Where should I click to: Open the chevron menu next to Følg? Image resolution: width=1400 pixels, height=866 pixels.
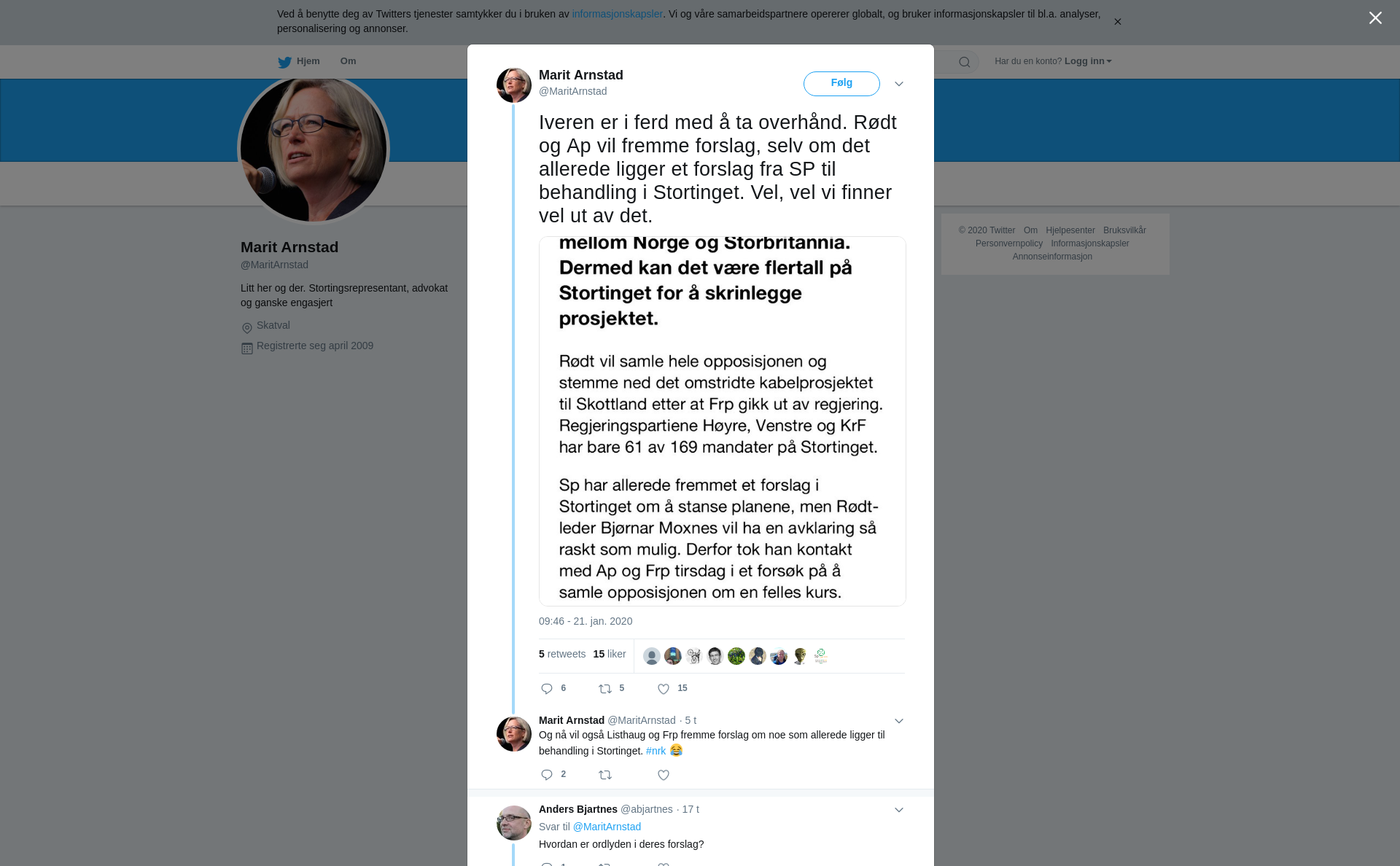899,84
